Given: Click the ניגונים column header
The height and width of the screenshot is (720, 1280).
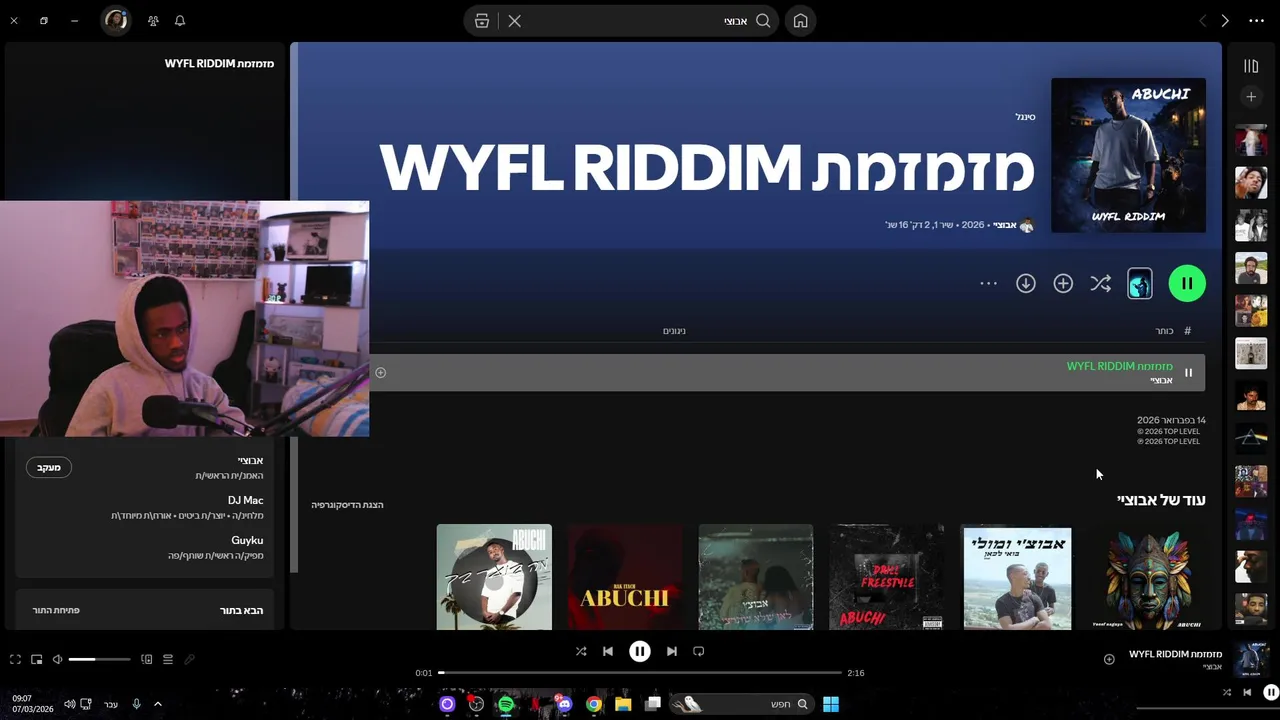Looking at the screenshot, I should (x=674, y=331).
